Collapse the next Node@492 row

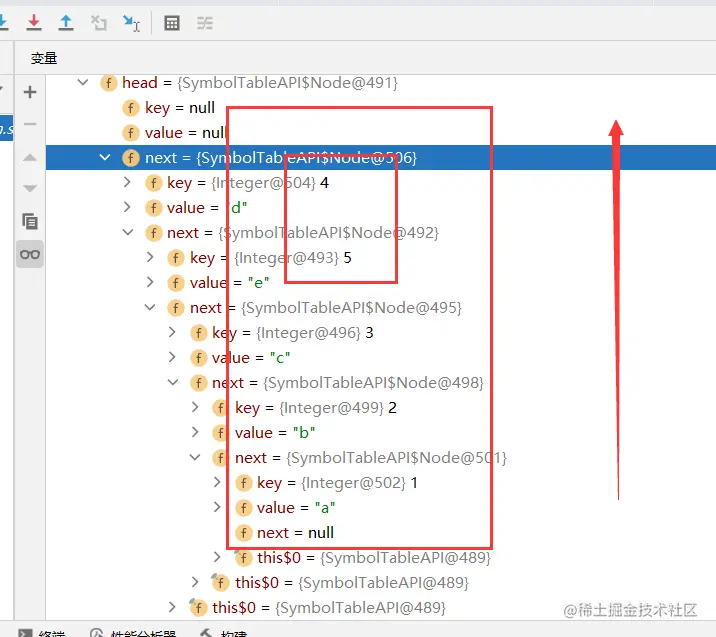[128, 232]
